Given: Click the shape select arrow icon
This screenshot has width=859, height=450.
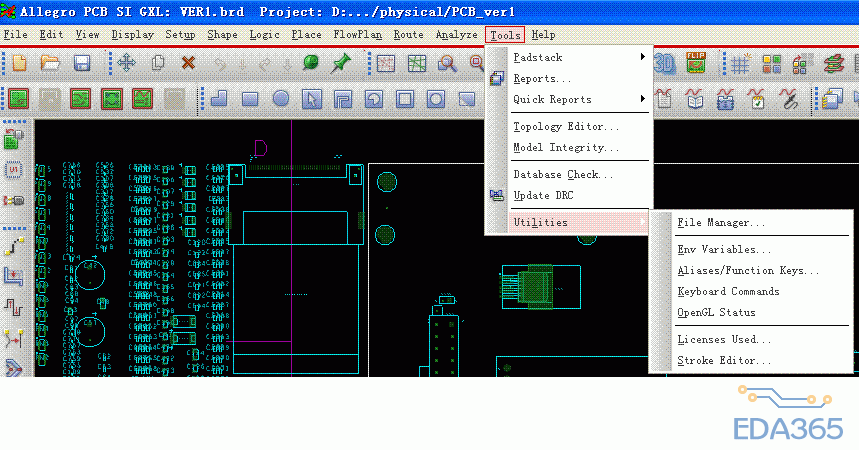Looking at the screenshot, I should pyautogui.click(x=312, y=99).
